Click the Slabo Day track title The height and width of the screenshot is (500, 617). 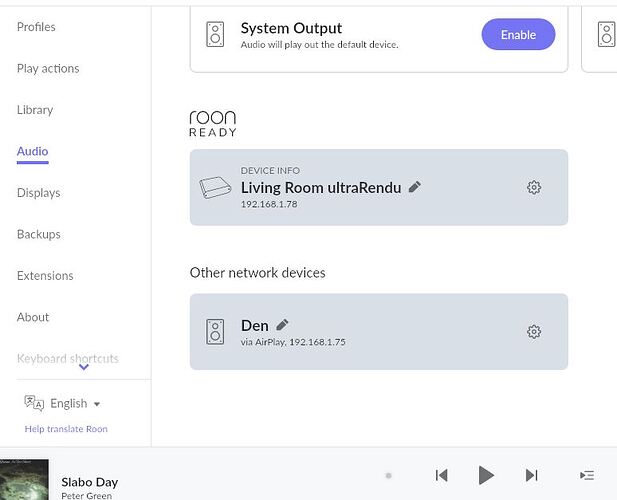tap(90, 482)
